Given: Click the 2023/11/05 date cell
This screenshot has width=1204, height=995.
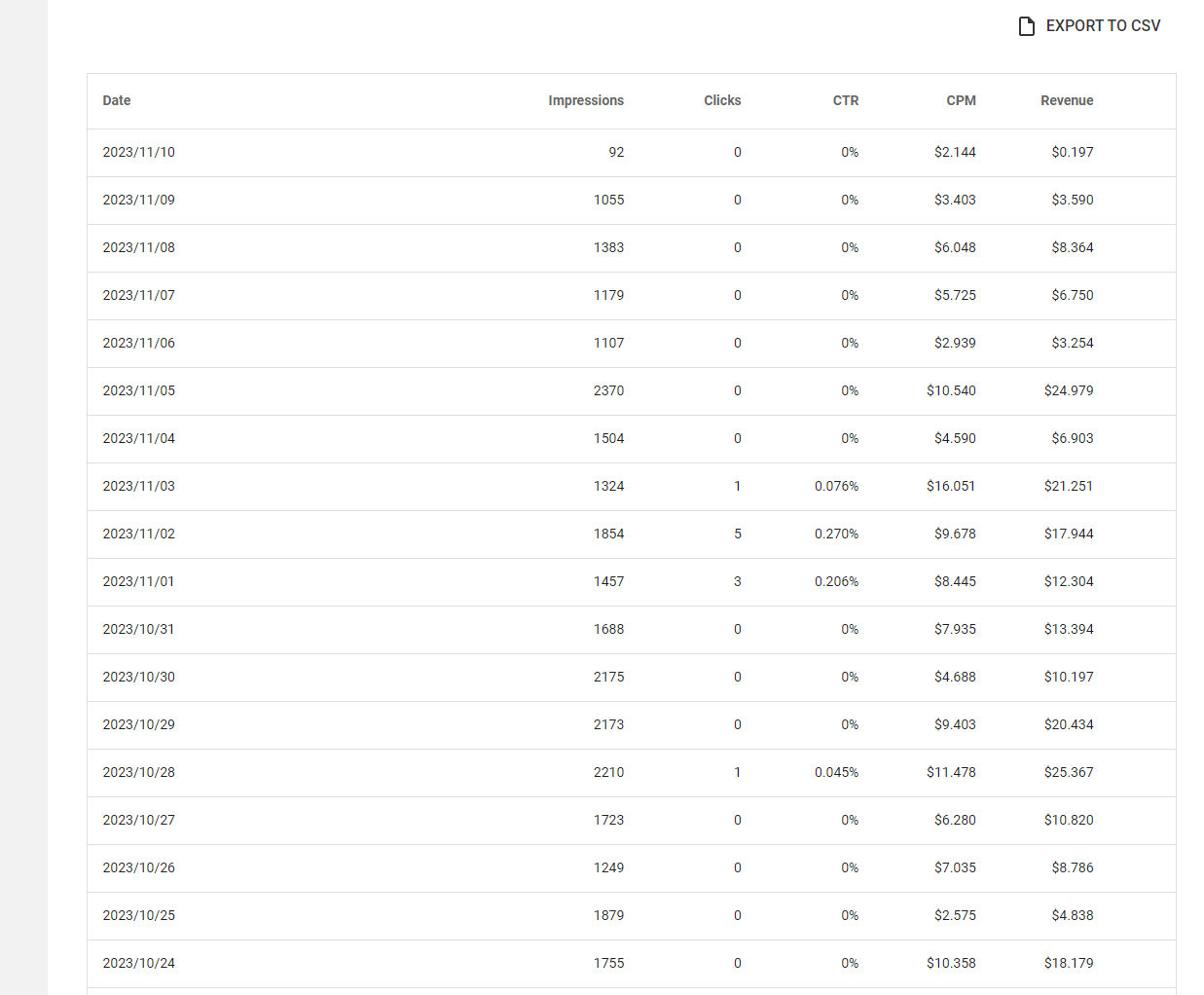Looking at the screenshot, I should click(x=139, y=390).
